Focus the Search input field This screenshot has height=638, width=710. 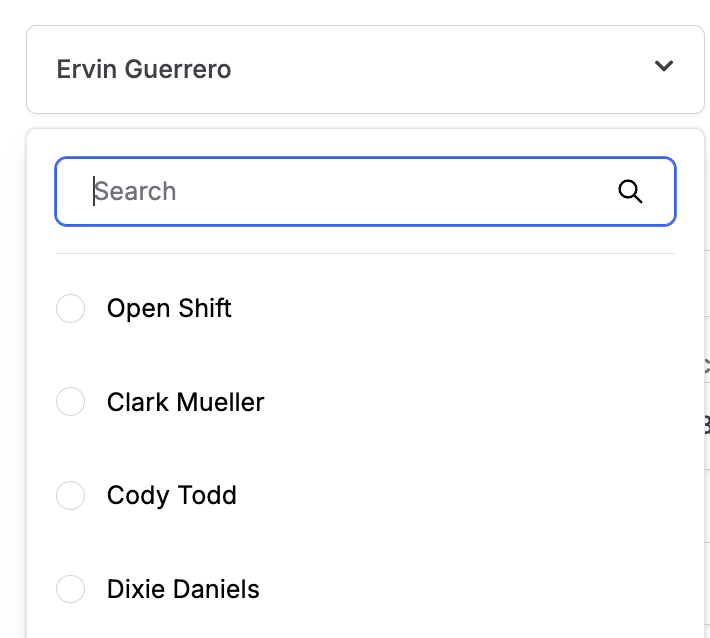(340, 191)
